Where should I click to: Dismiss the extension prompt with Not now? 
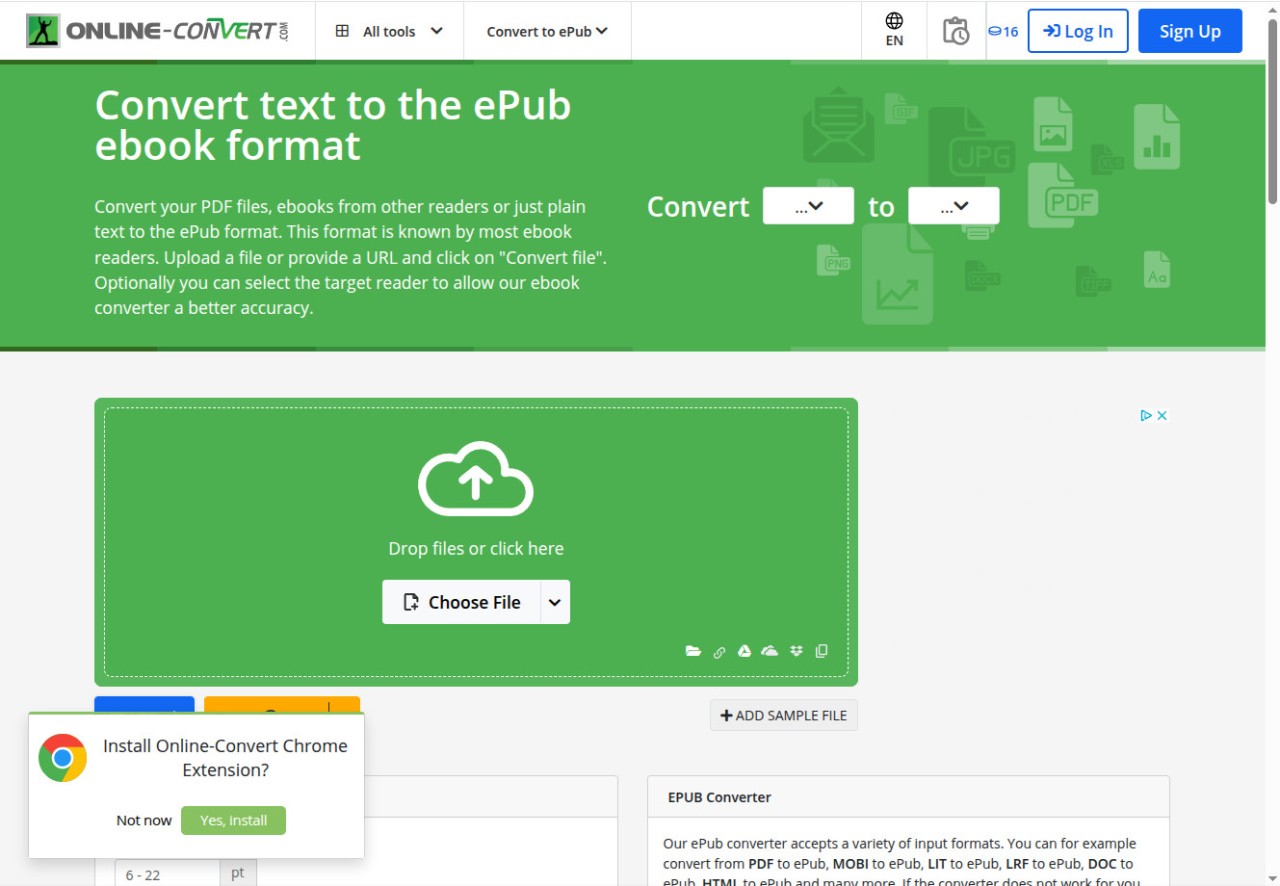click(144, 820)
